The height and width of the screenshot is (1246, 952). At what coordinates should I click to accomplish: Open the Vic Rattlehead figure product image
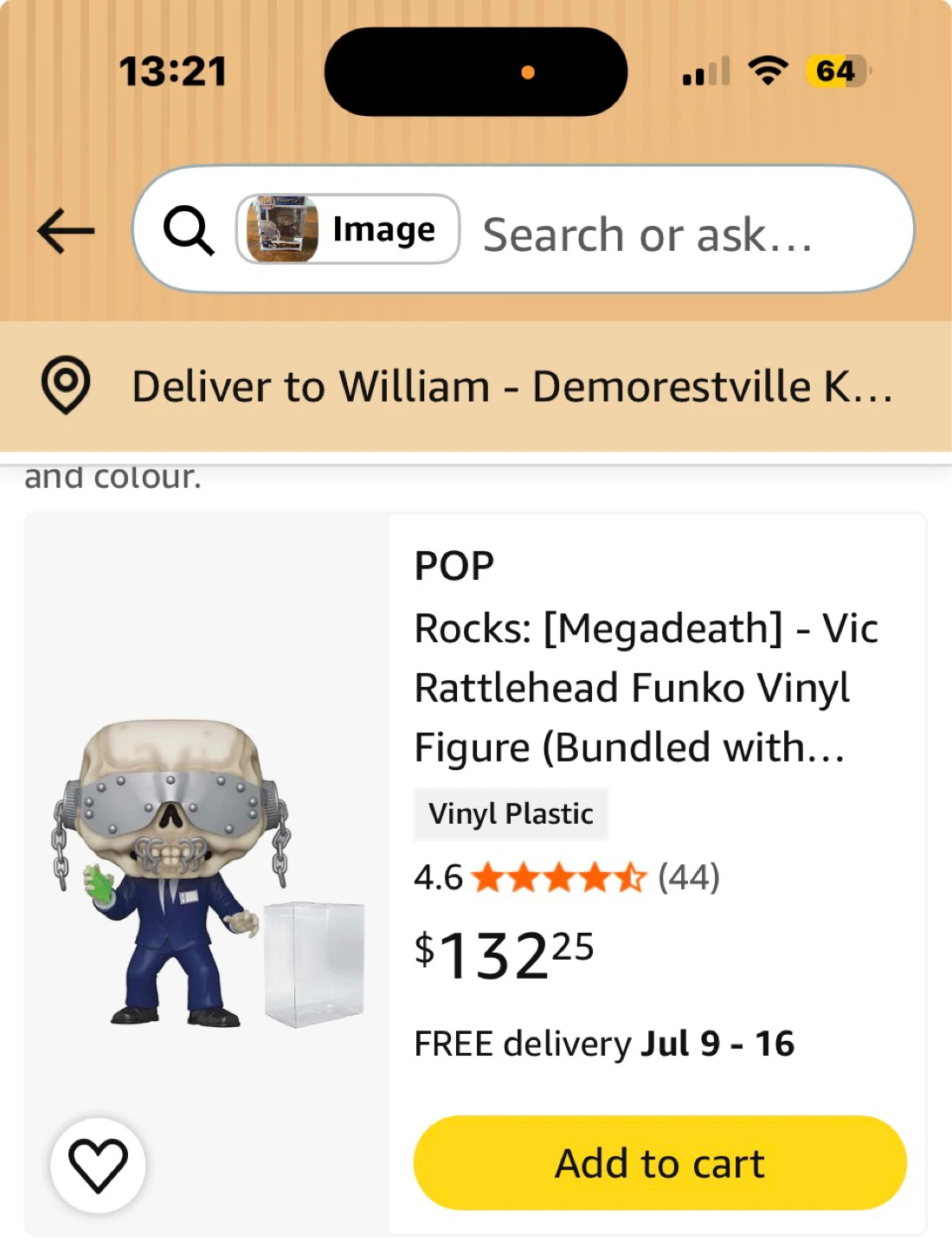(208, 874)
